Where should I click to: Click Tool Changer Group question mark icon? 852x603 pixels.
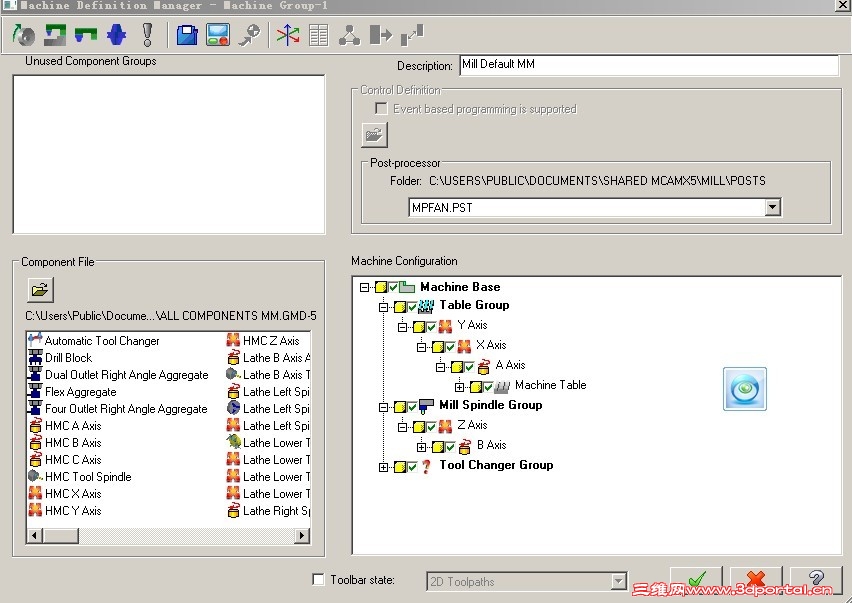click(427, 466)
